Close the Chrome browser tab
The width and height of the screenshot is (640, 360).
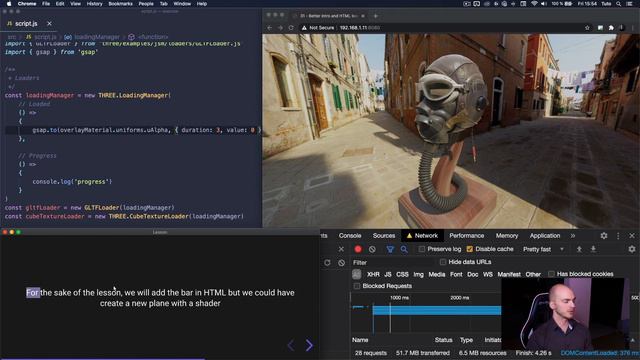(363, 16)
